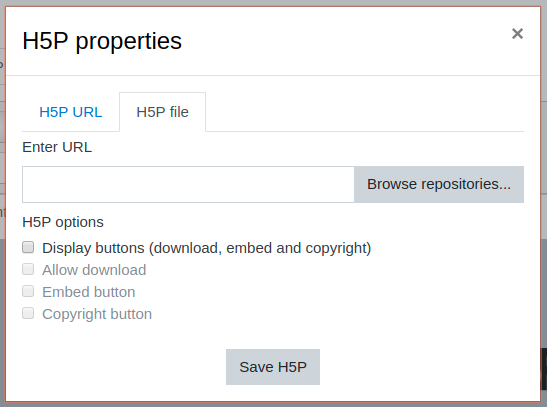Toggle the Copyright button checkbox
The width and height of the screenshot is (547, 407).
(28, 313)
